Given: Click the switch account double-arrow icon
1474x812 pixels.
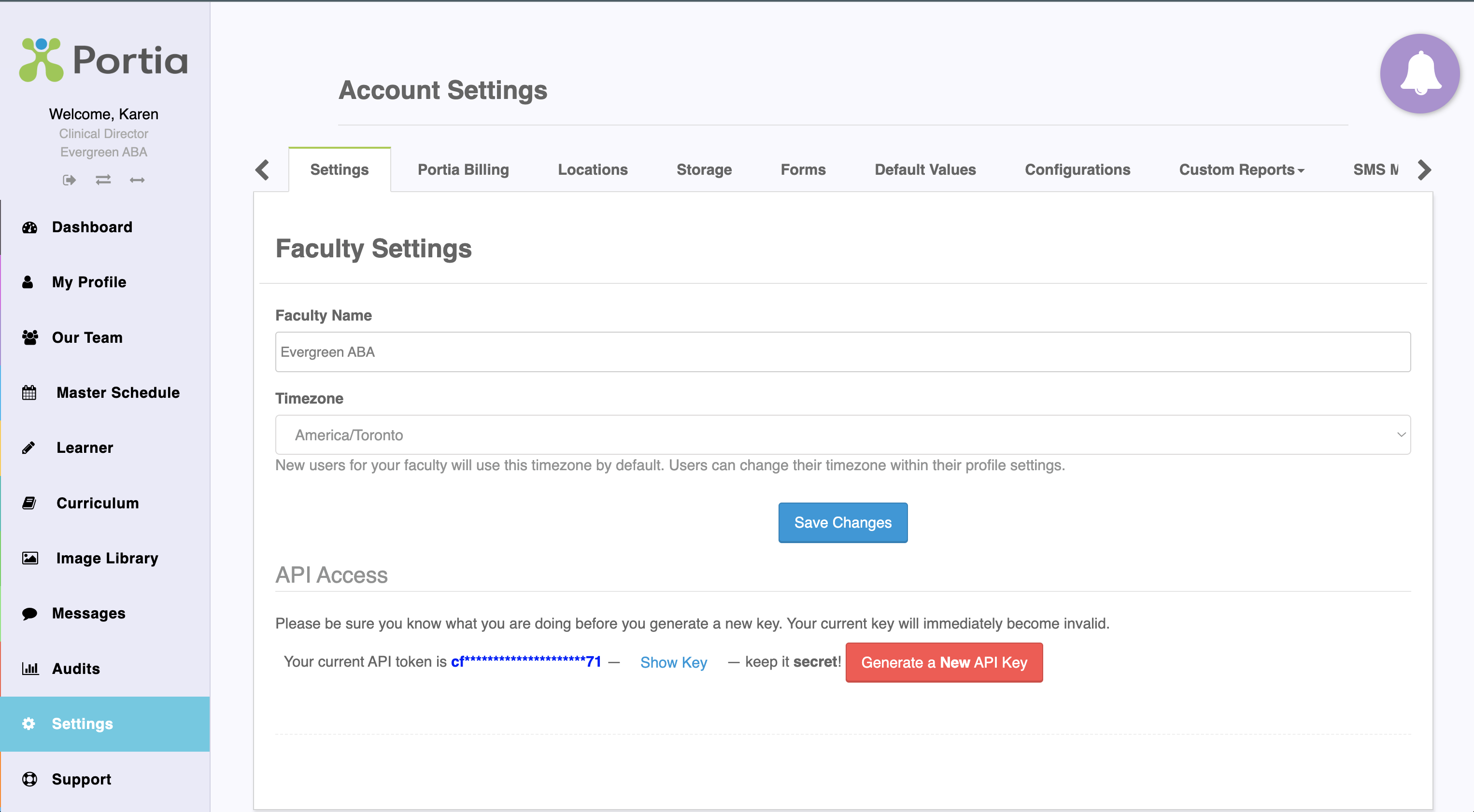Looking at the screenshot, I should pyautogui.click(x=103, y=180).
